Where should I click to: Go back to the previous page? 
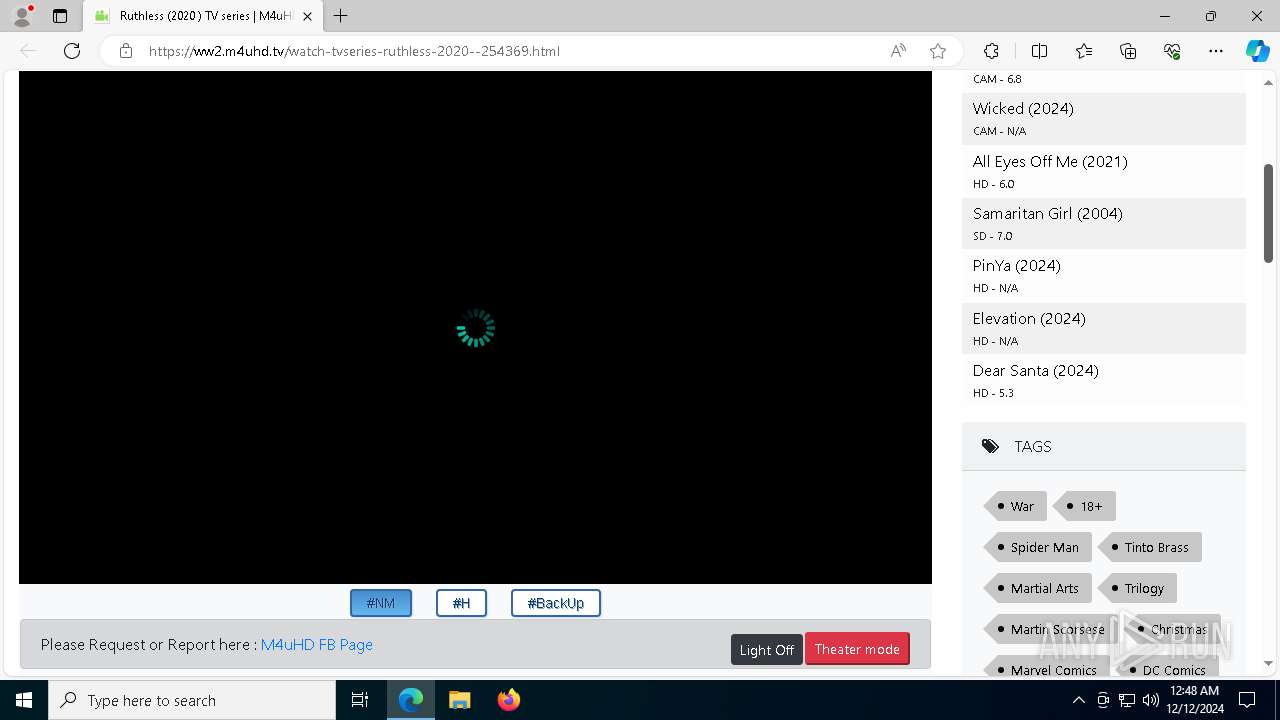point(28,51)
